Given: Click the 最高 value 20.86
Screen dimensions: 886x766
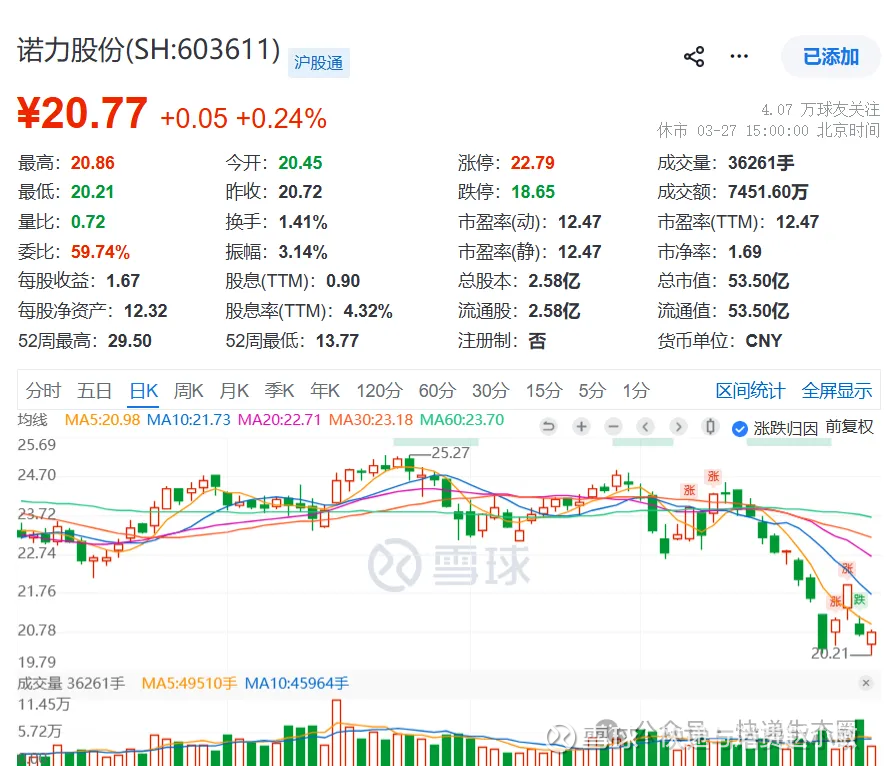Looking at the screenshot, I should click(x=93, y=163).
